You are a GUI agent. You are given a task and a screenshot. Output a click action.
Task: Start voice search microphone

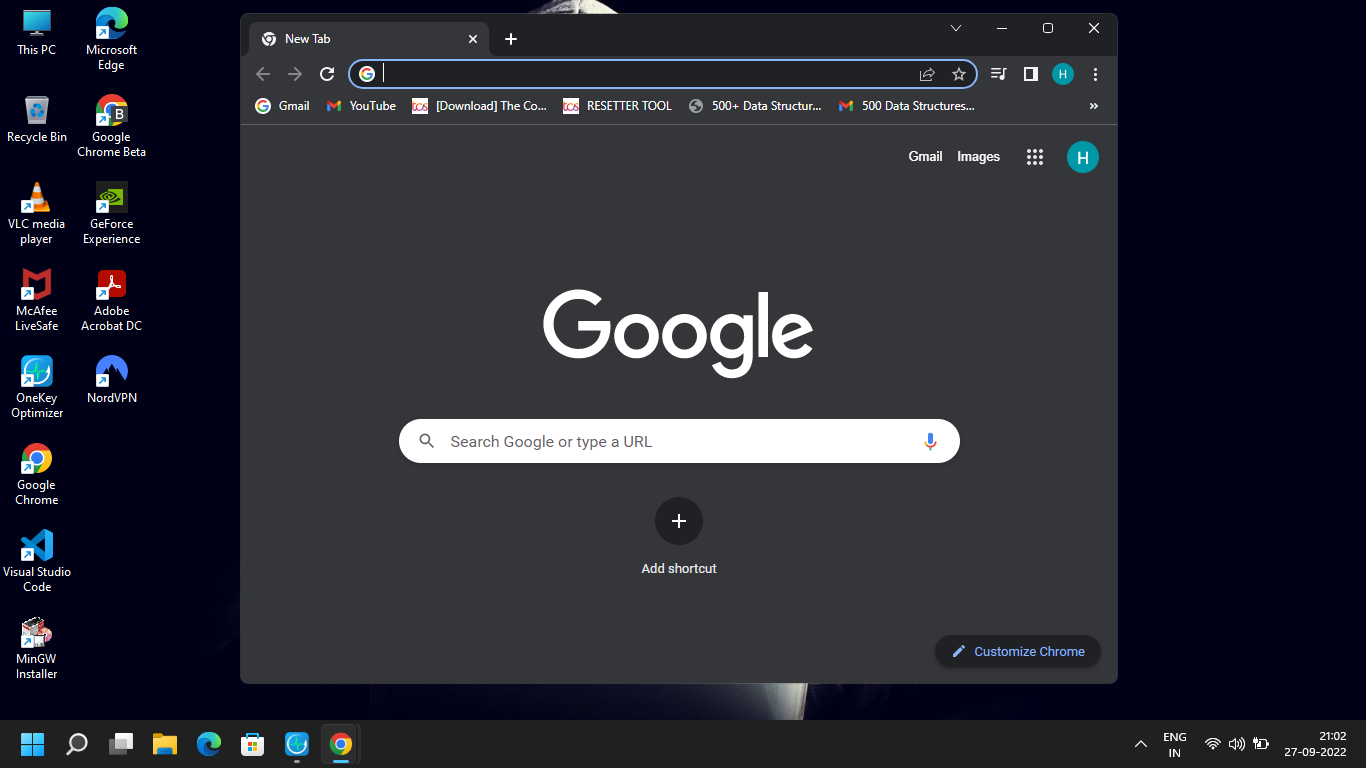(x=930, y=441)
